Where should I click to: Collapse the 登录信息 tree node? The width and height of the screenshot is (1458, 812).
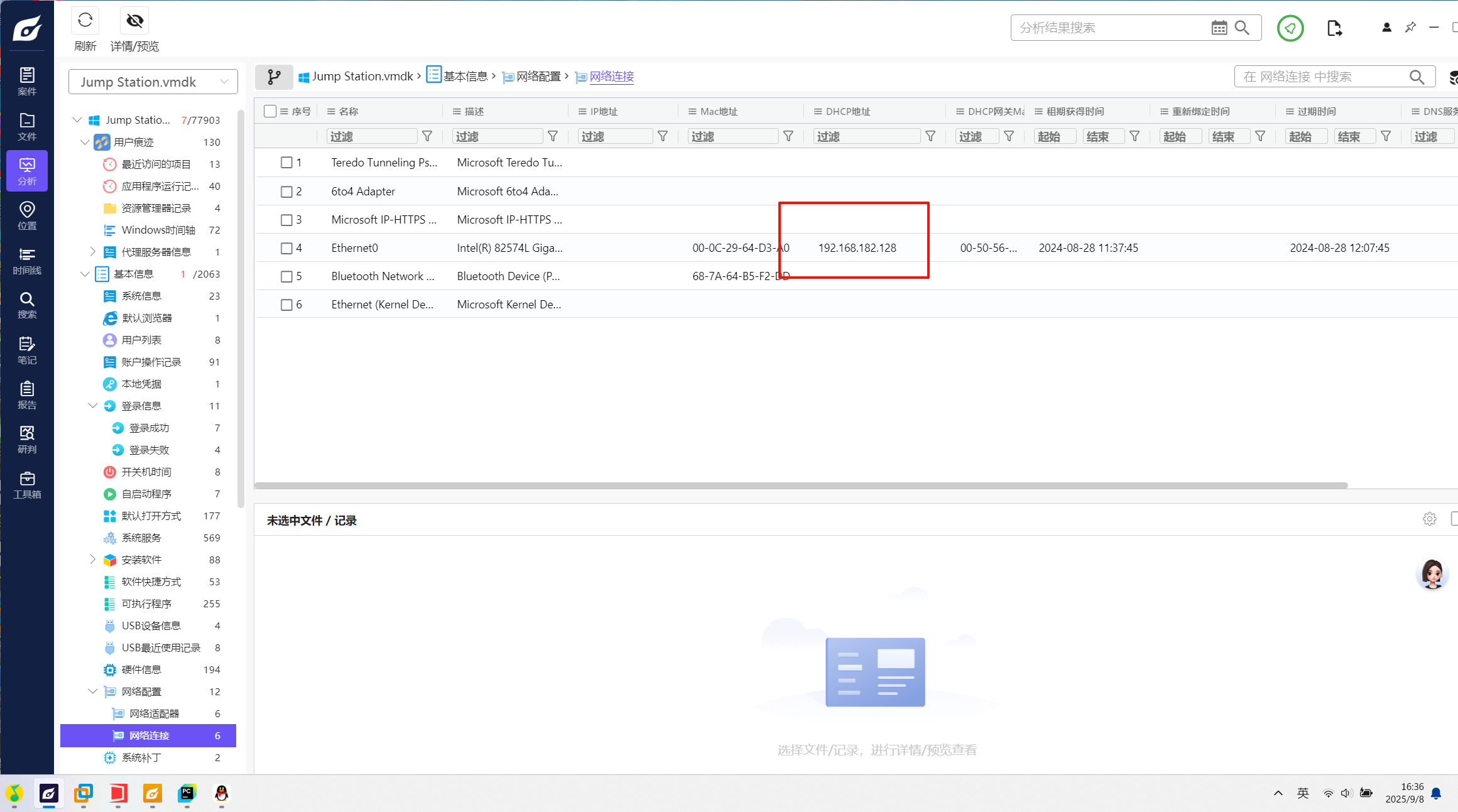92,406
